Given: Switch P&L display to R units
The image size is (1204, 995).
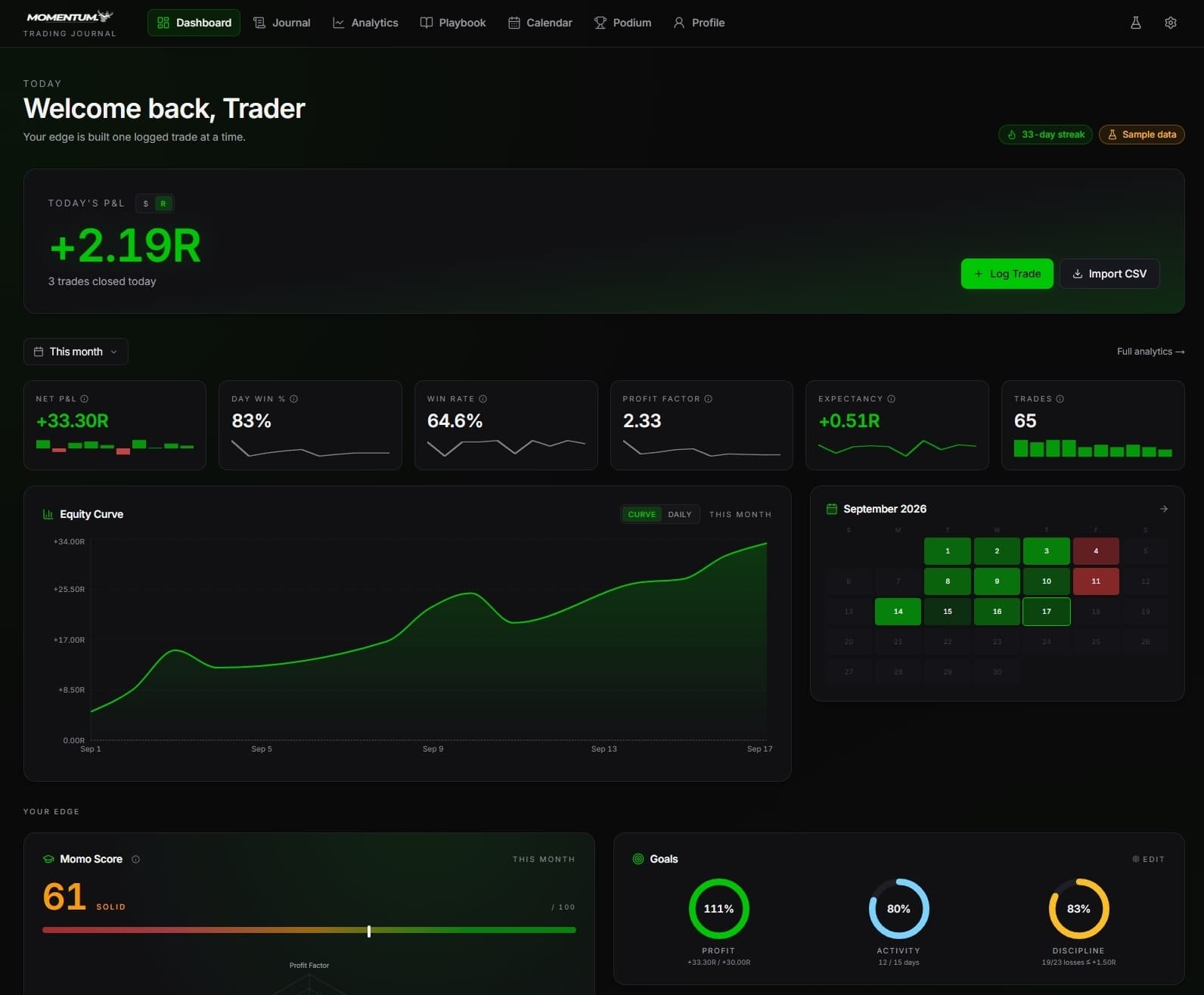Looking at the screenshot, I should click(163, 203).
